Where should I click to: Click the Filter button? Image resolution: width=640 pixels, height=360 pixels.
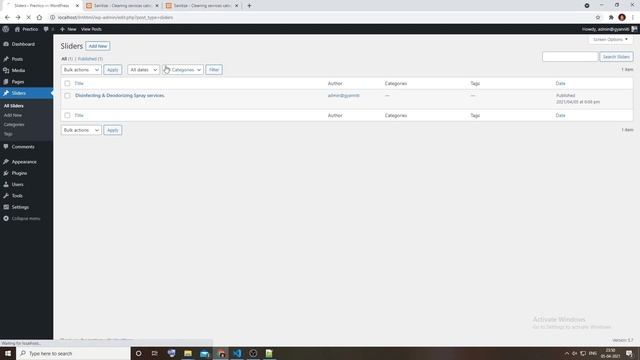click(214, 70)
